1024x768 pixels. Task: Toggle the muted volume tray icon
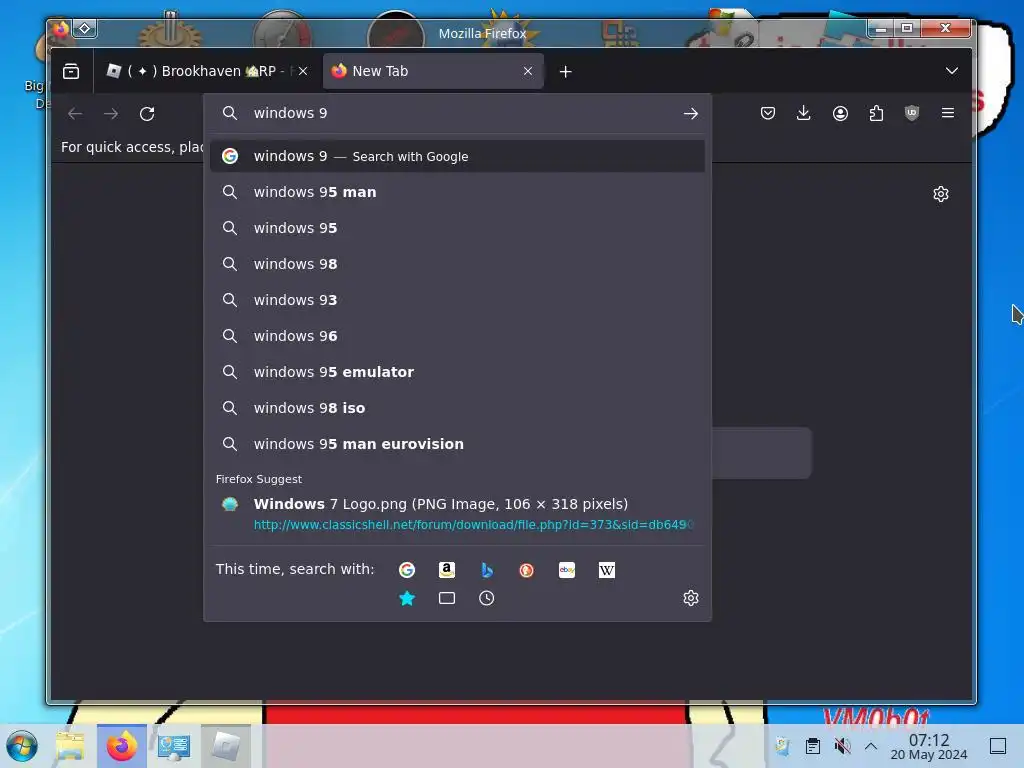click(842, 746)
